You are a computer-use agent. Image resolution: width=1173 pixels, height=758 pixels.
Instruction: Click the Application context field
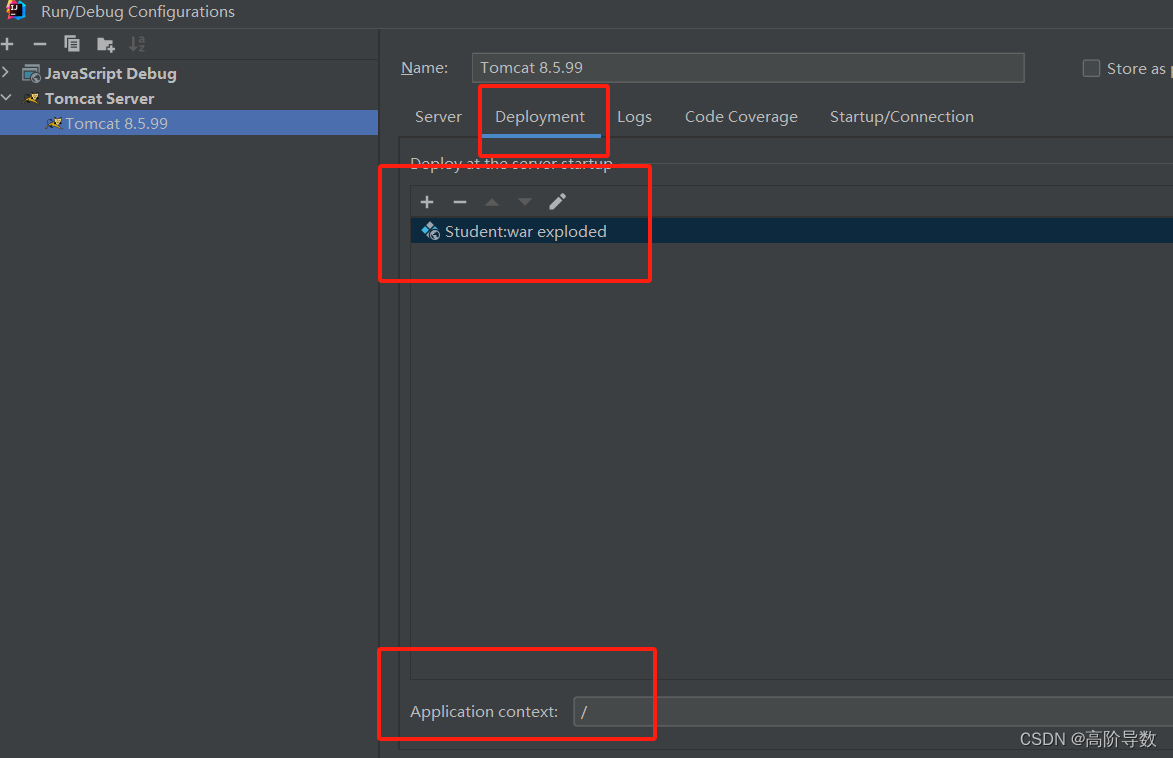tap(873, 712)
